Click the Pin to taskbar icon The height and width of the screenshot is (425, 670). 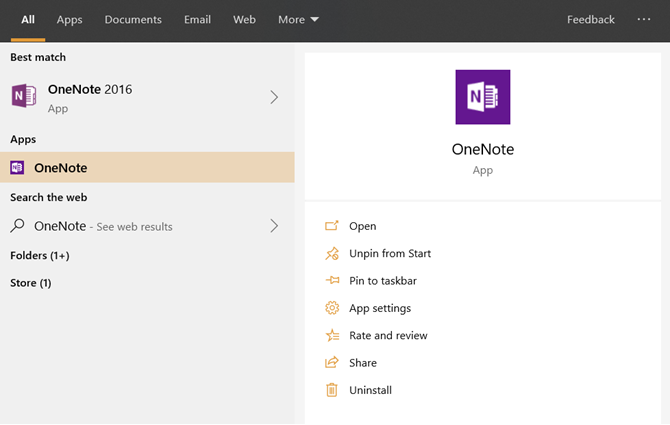click(332, 281)
